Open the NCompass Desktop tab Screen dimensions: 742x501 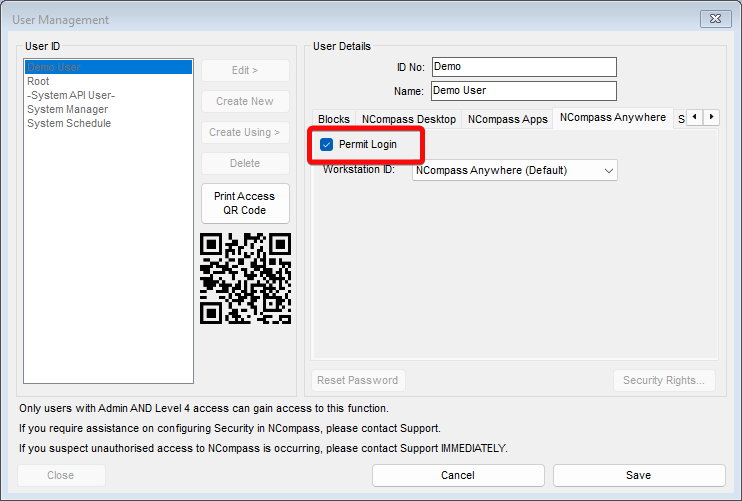pyautogui.click(x=409, y=119)
